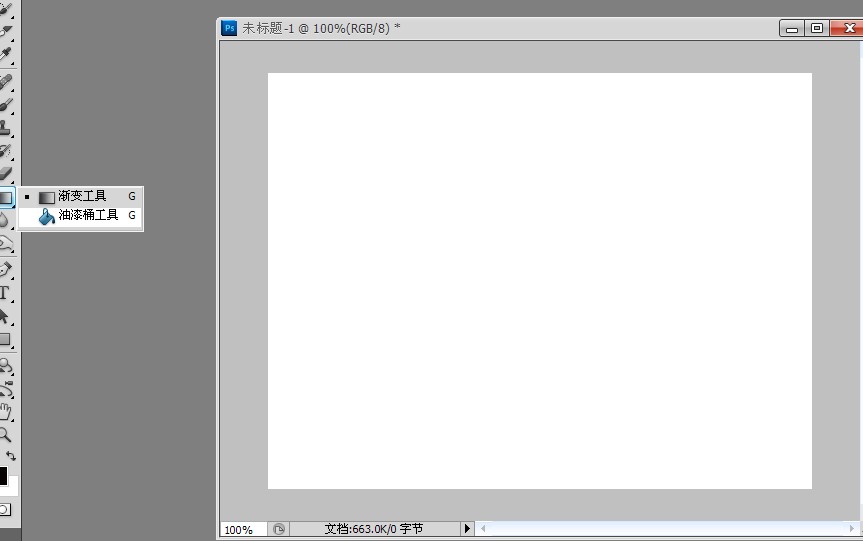Open the black foreground color swatch

(x=3, y=476)
